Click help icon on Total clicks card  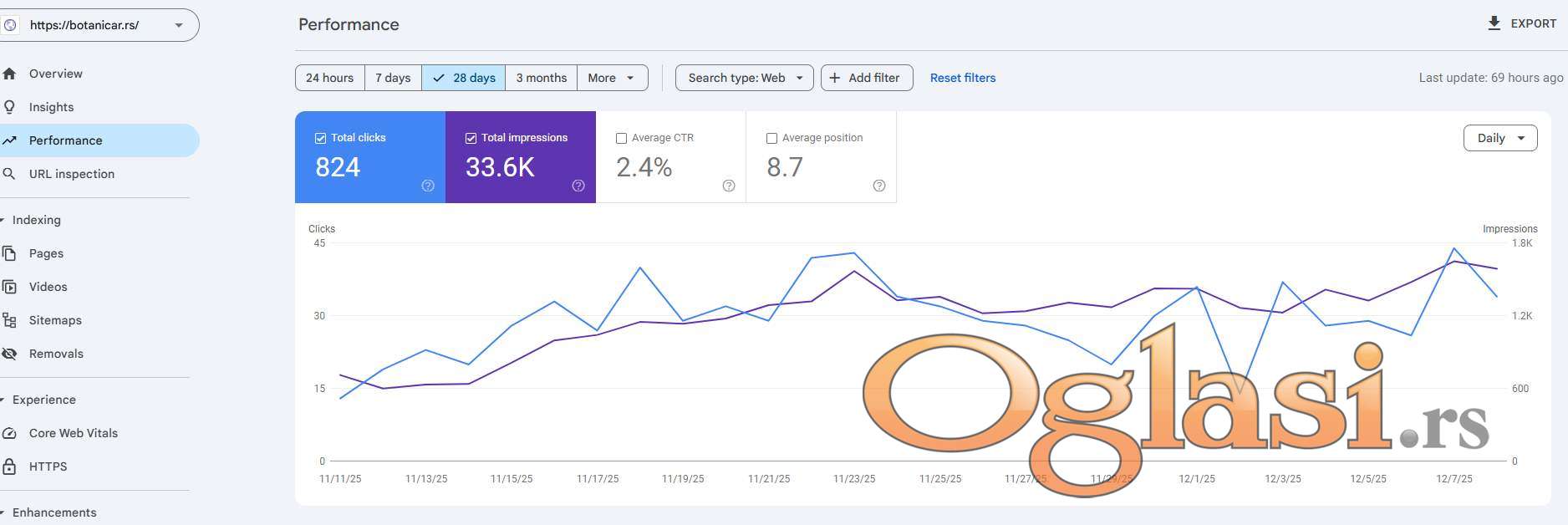tap(428, 186)
